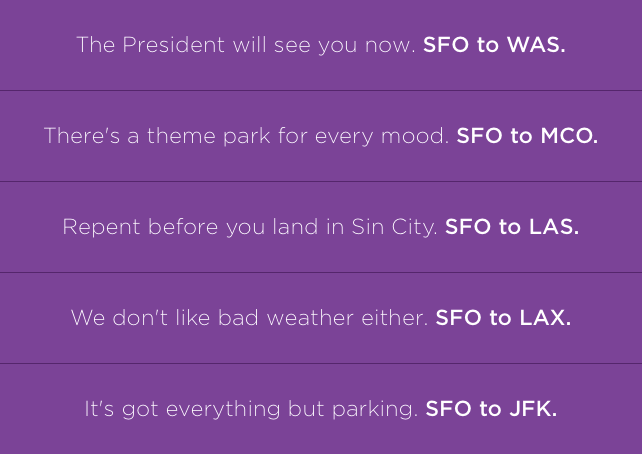The height and width of the screenshot is (454, 642).
Task: Click "SFO" in the President promo row
Action: pyautogui.click(x=446, y=45)
